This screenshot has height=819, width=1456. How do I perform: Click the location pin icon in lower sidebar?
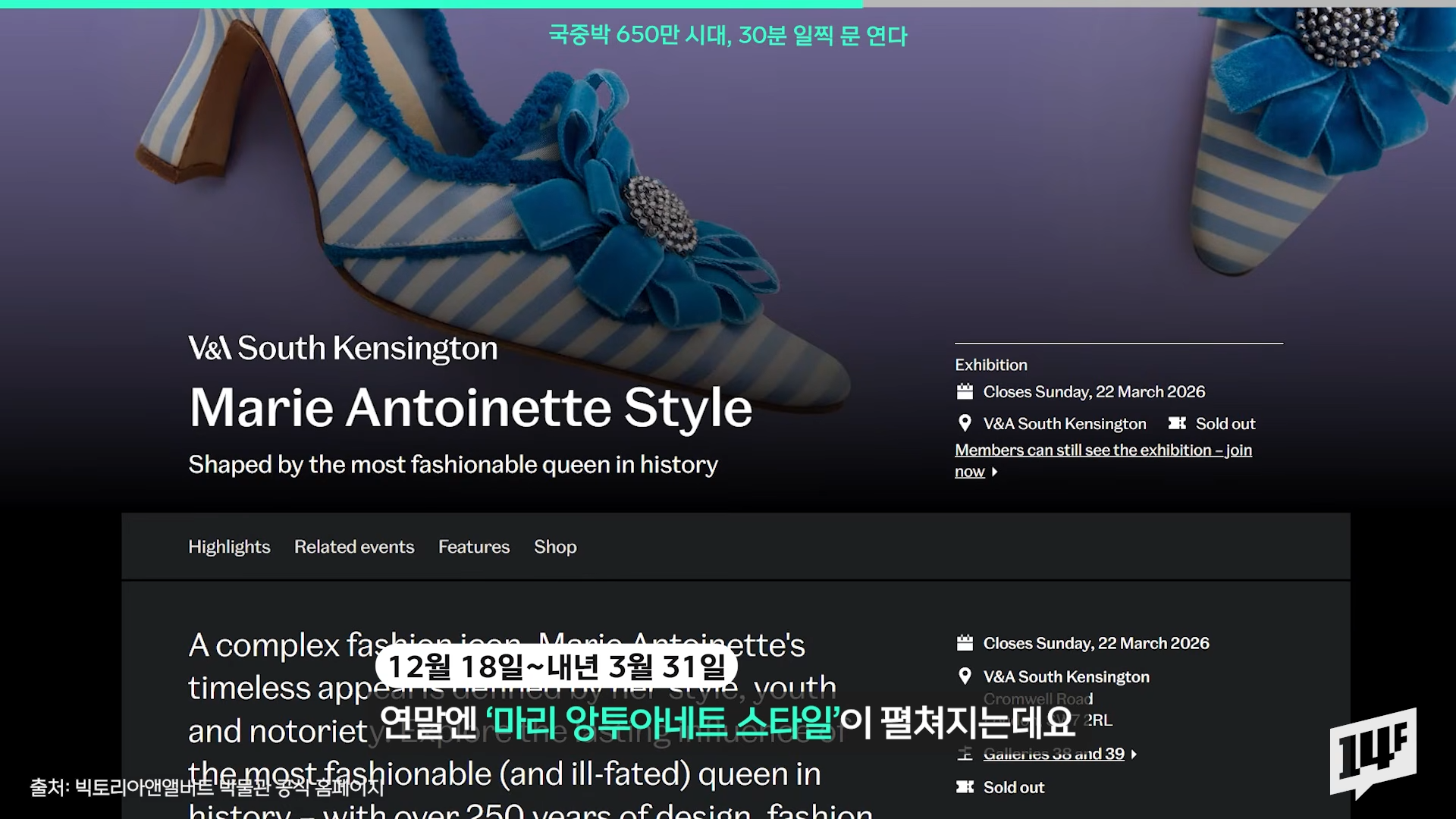click(x=965, y=676)
